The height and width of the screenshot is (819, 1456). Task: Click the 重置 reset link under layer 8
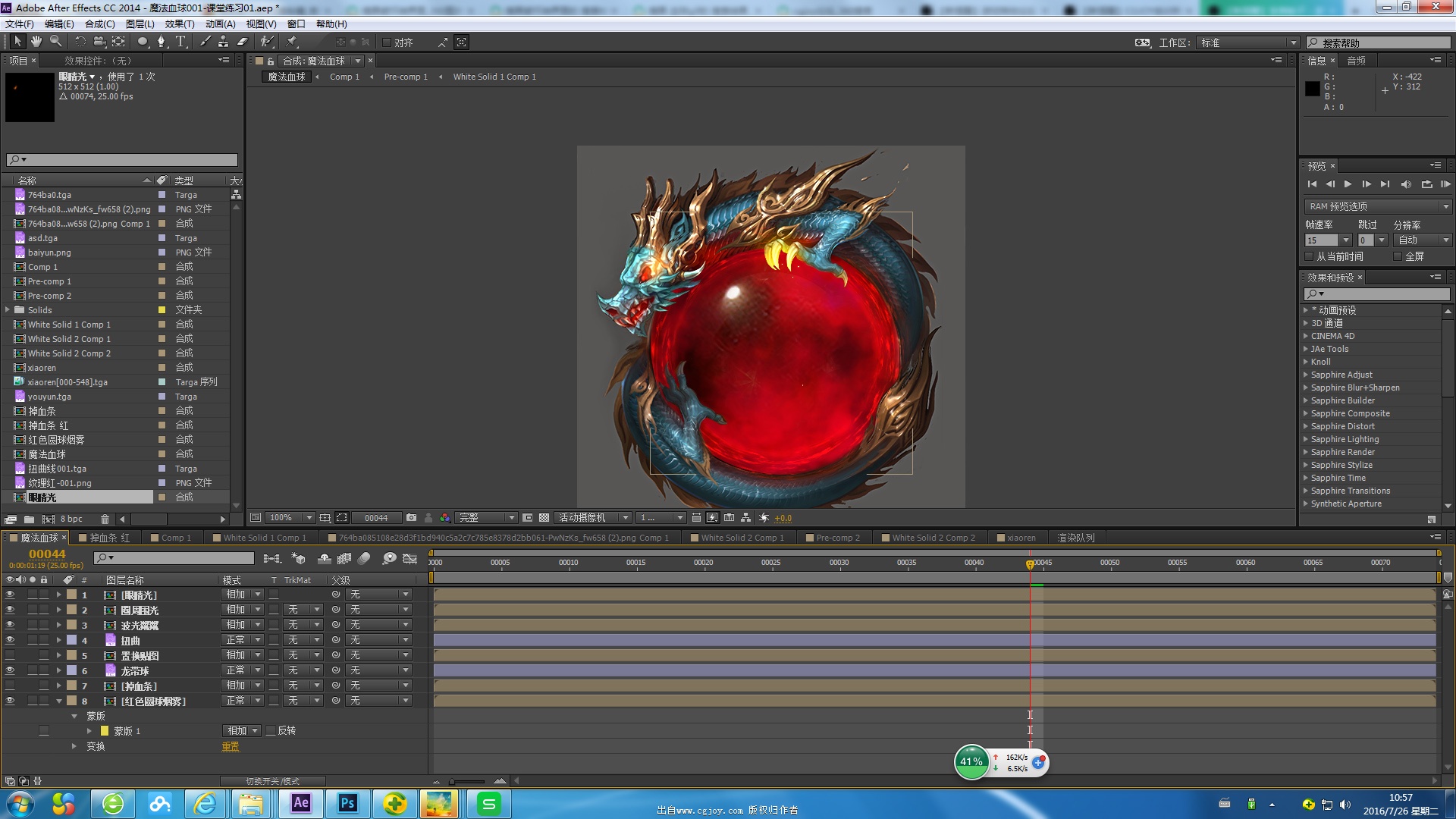click(x=230, y=747)
